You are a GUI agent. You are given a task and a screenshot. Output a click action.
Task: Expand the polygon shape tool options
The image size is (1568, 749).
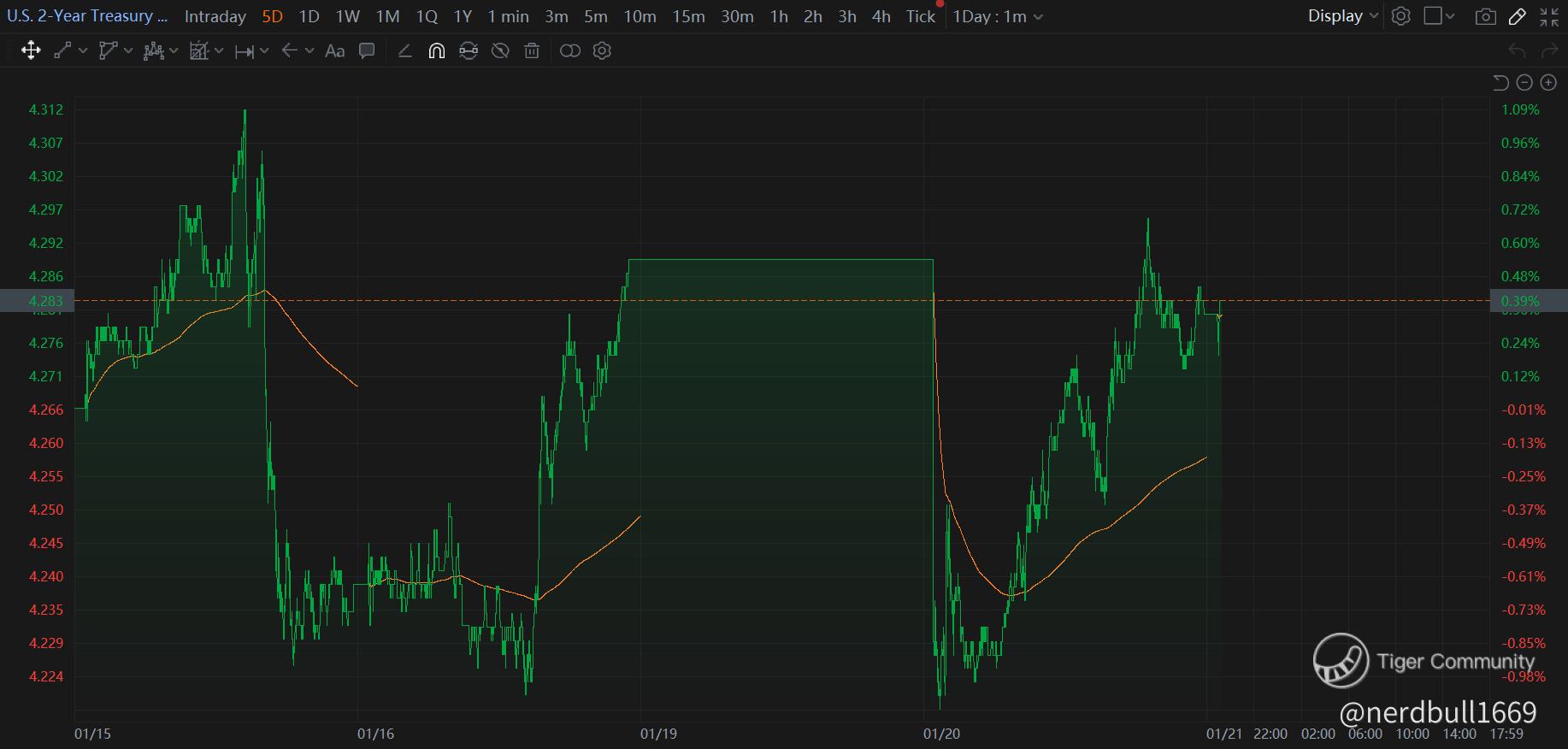point(128,51)
